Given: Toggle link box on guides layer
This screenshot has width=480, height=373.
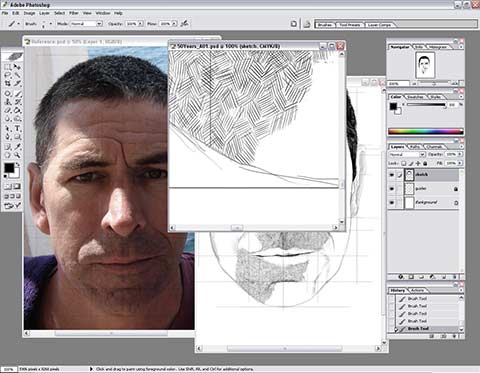Looking at the screenshot, I should pyautogui.click(x=399, y=189).
